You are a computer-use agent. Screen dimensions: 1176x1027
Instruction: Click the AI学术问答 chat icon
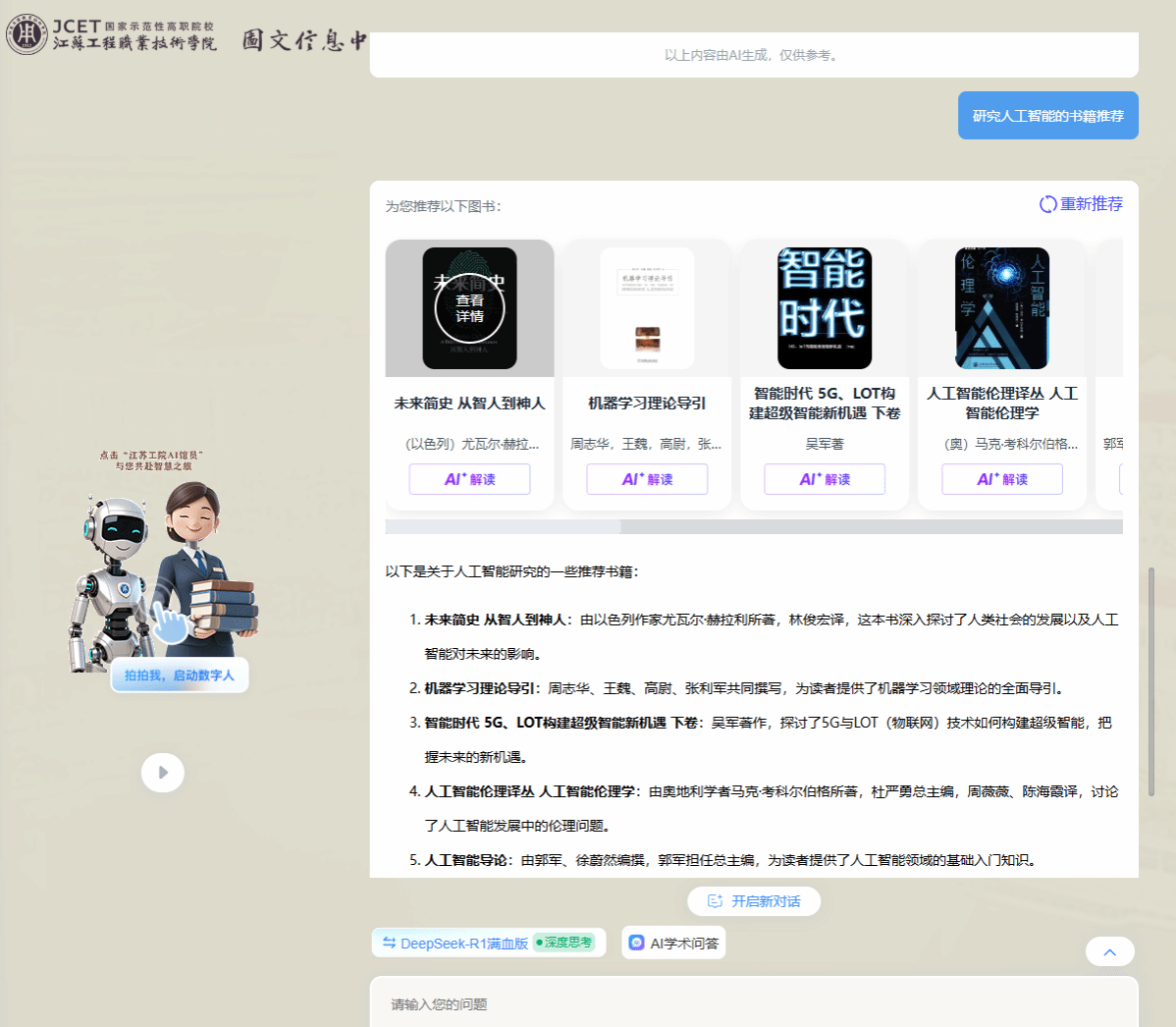(x=636, y=943)
